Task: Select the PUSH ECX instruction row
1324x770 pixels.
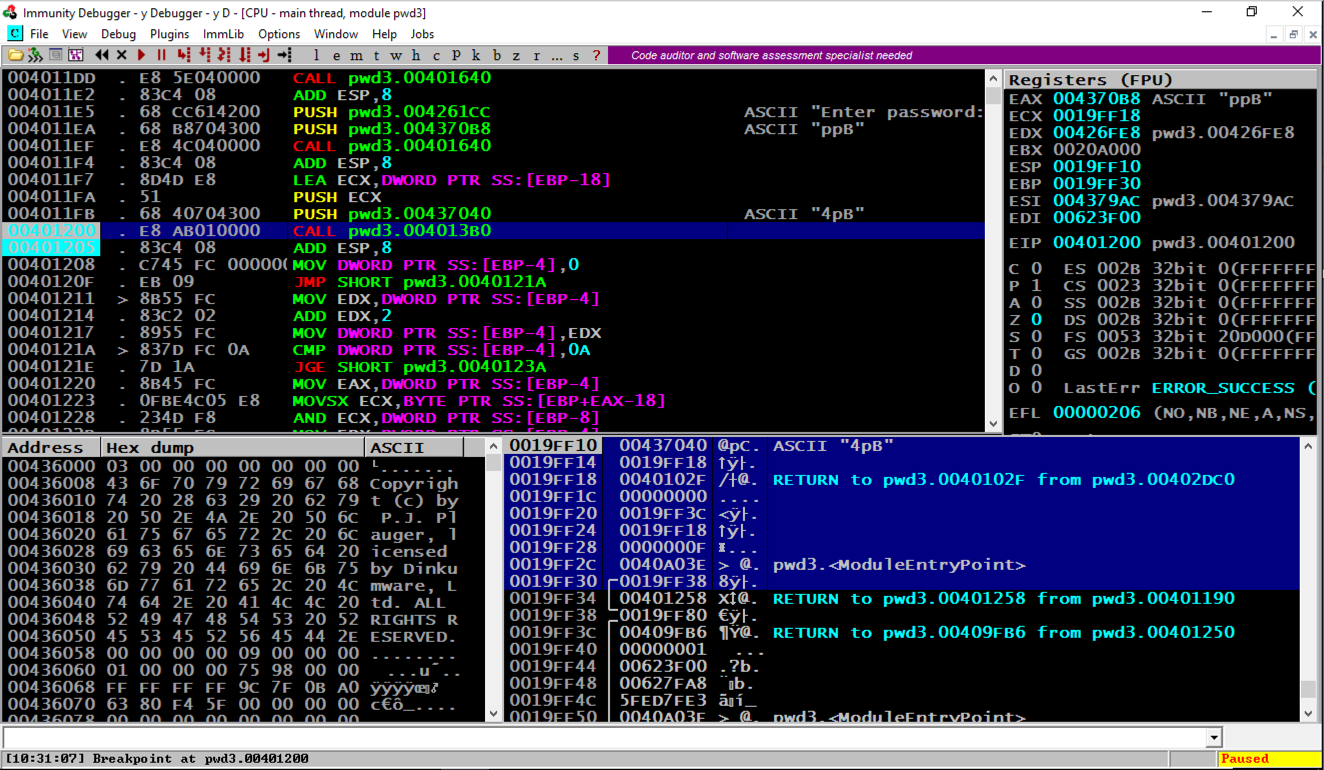Action: pyautogui.click(x=494, y=197)
